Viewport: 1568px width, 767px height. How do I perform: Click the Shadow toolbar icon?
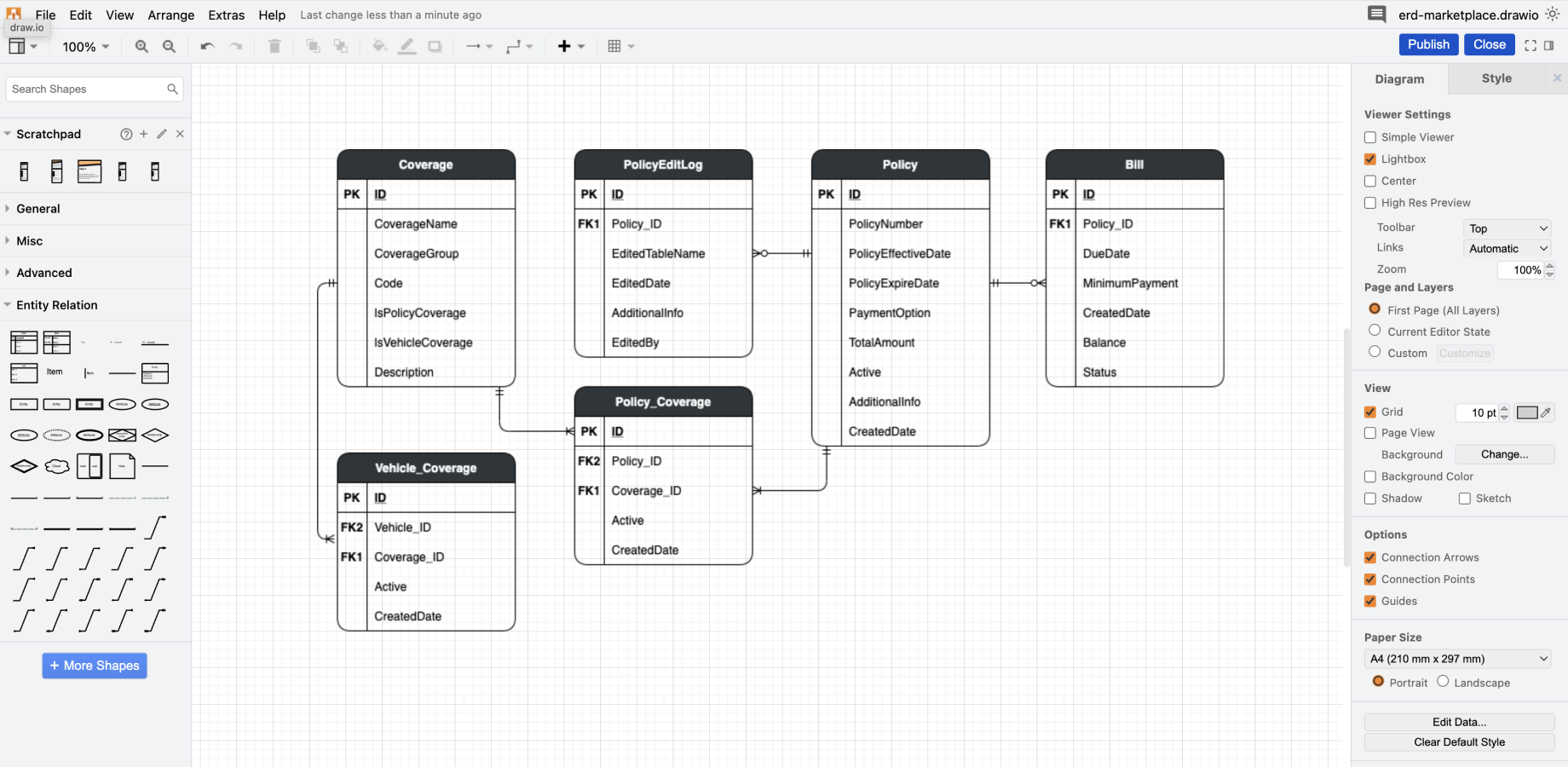point(435,46)
